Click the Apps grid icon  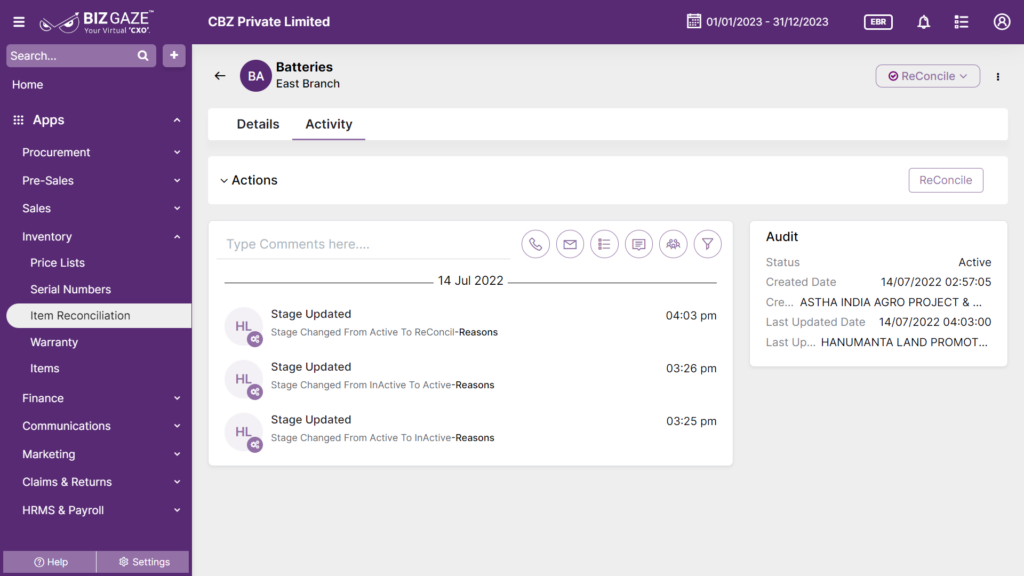pos(18,120)
